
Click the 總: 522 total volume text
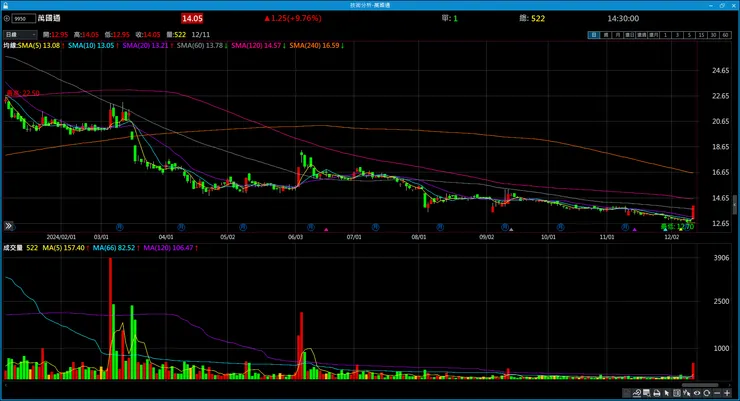pos(532,18)
